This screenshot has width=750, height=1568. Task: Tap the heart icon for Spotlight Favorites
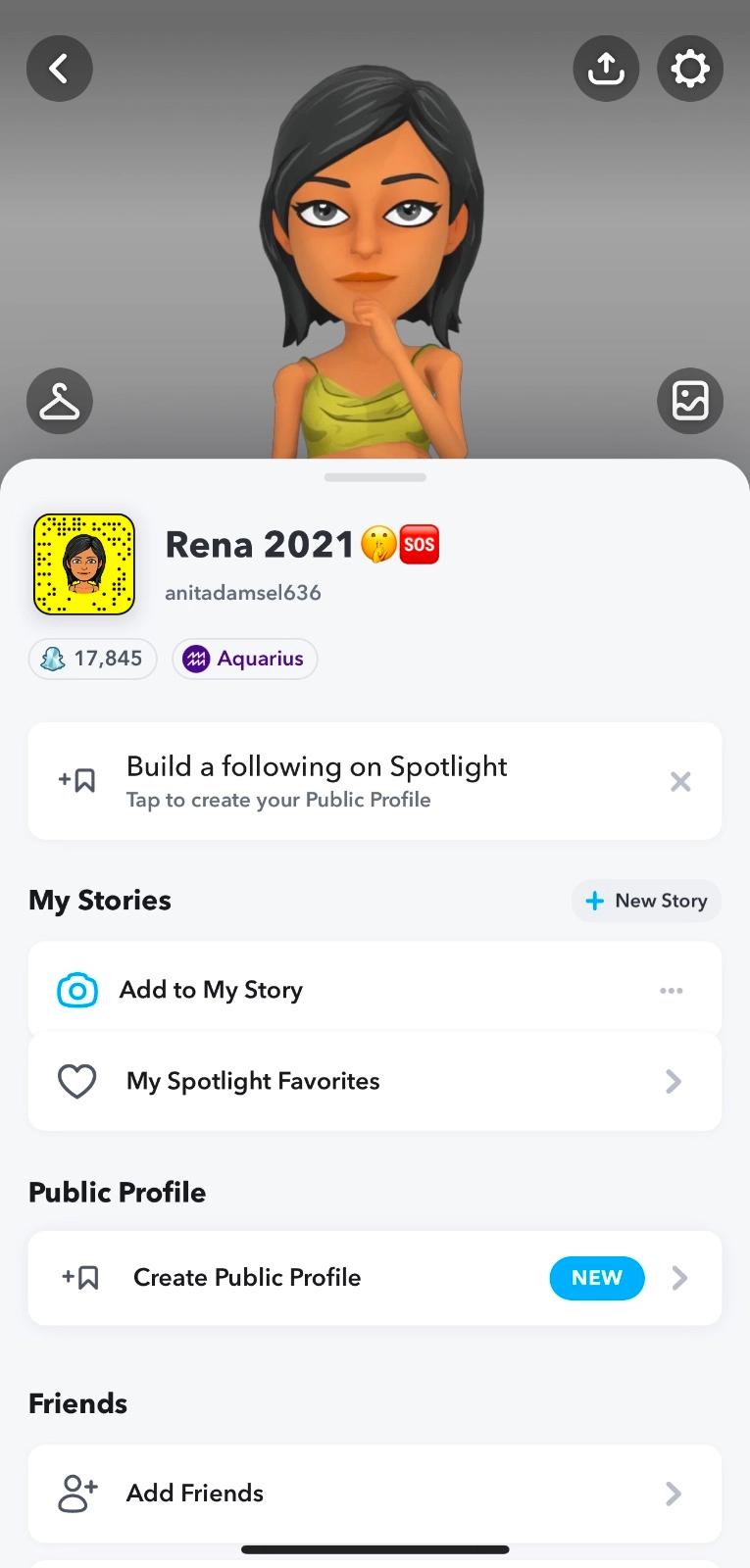coord(77,1081)
